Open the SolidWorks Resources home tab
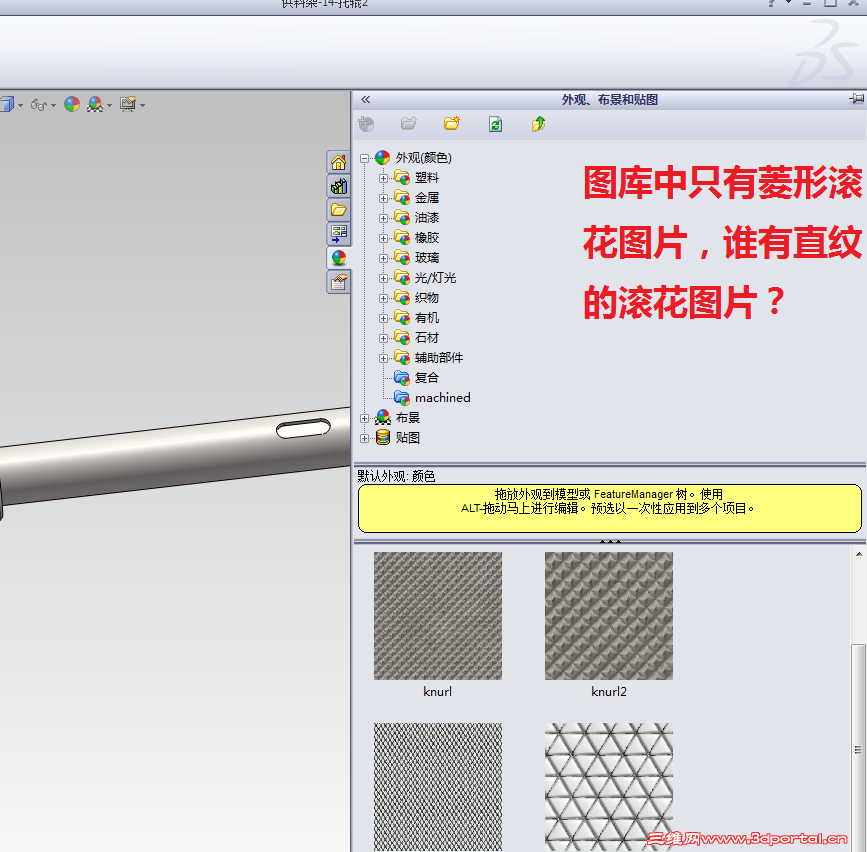 (x=338, y=162)
